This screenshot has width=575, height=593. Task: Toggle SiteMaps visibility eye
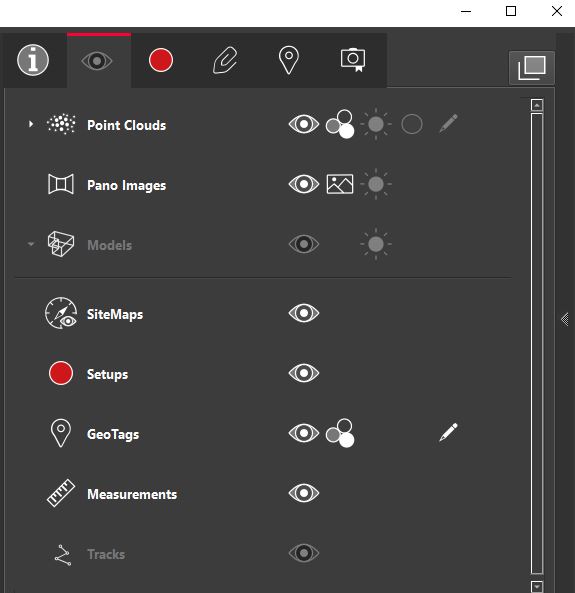point(304,313)
